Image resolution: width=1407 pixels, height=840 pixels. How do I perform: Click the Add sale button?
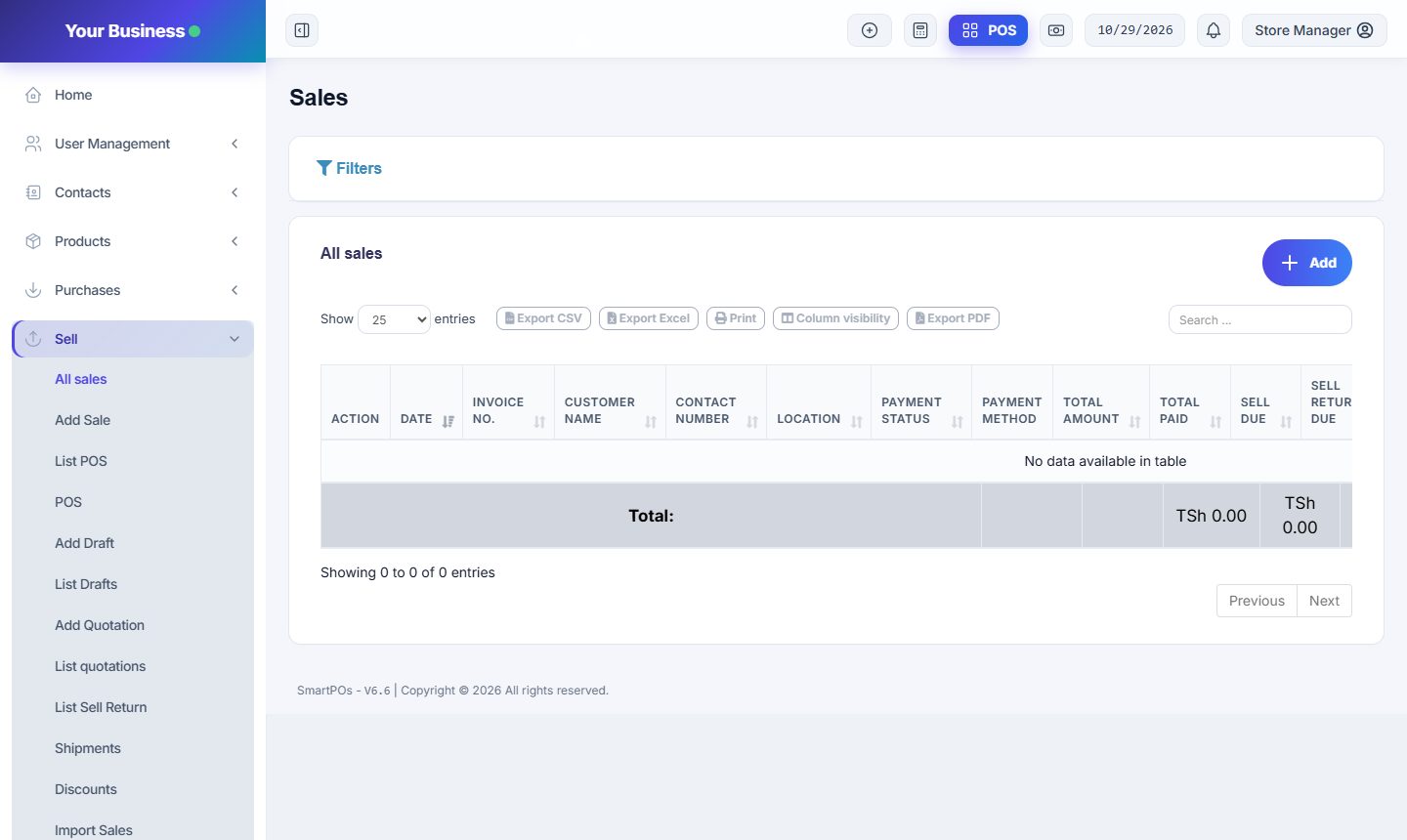tap(1307, 263)
